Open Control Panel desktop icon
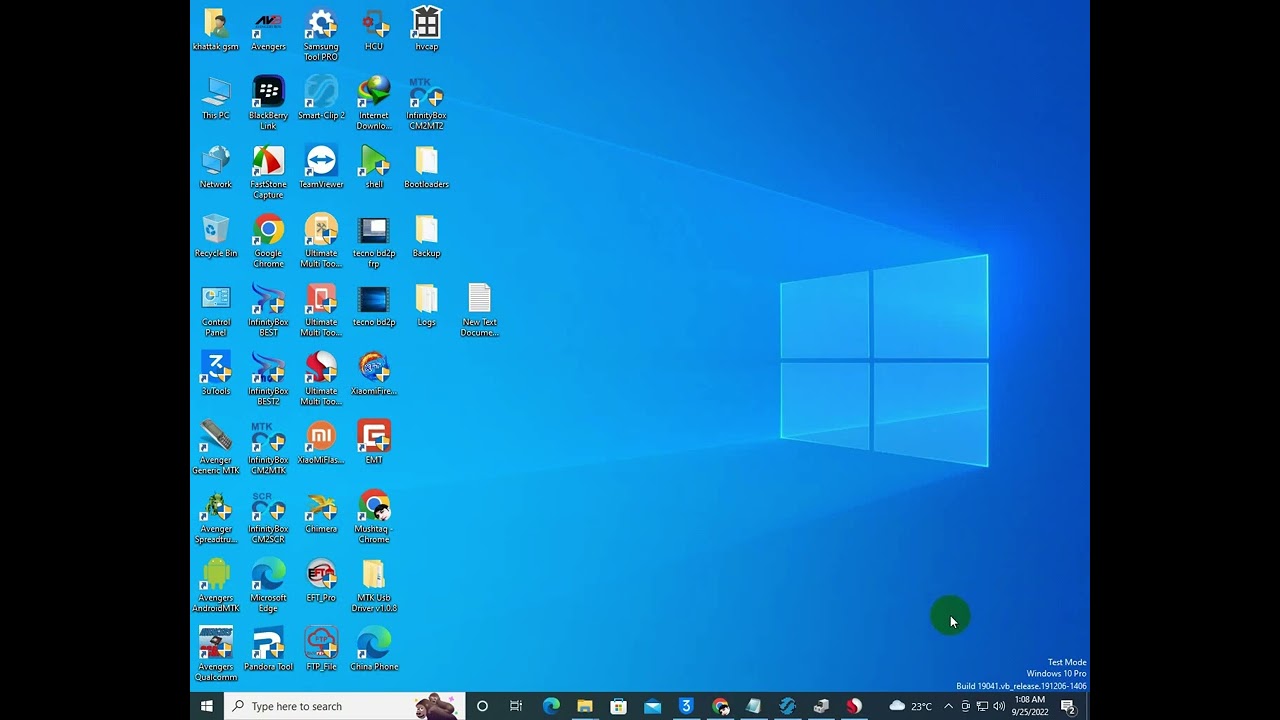The width and height of the screenshot is (1280, 720). [216, 310]
